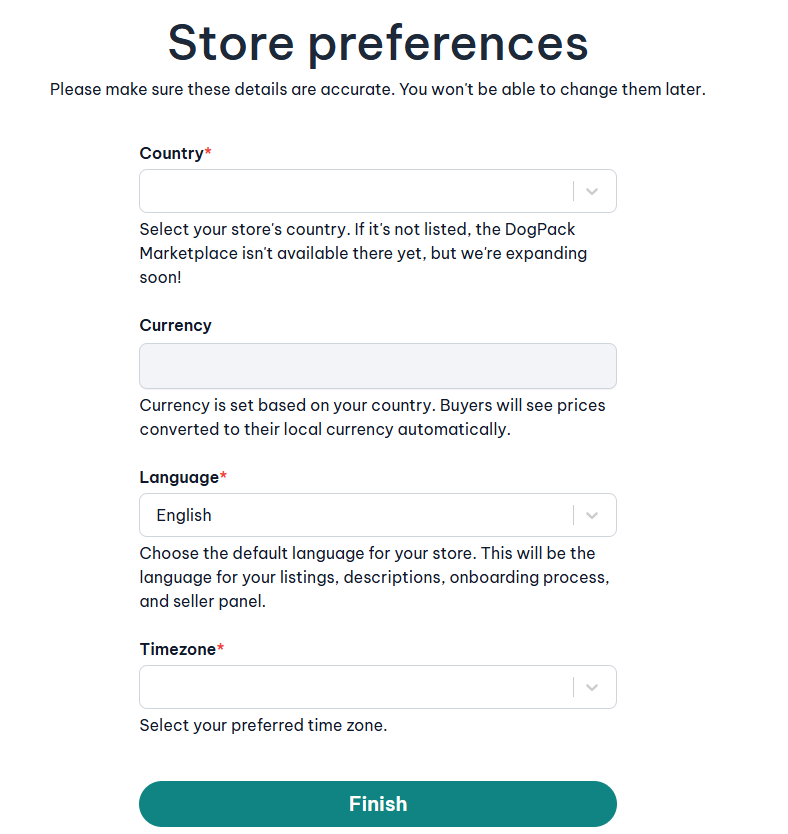Click the currency conversion helper text

372,417
